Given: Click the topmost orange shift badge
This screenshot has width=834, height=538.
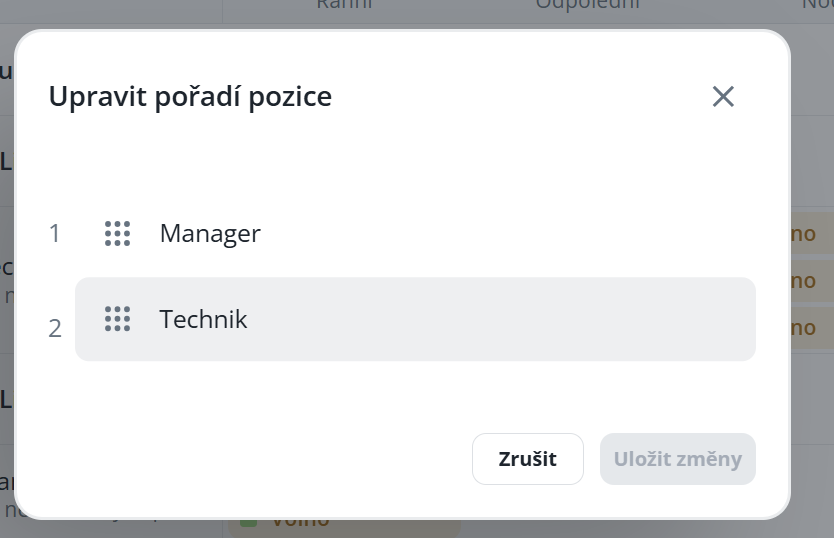Looking at the screenshot, I should 811,235.
